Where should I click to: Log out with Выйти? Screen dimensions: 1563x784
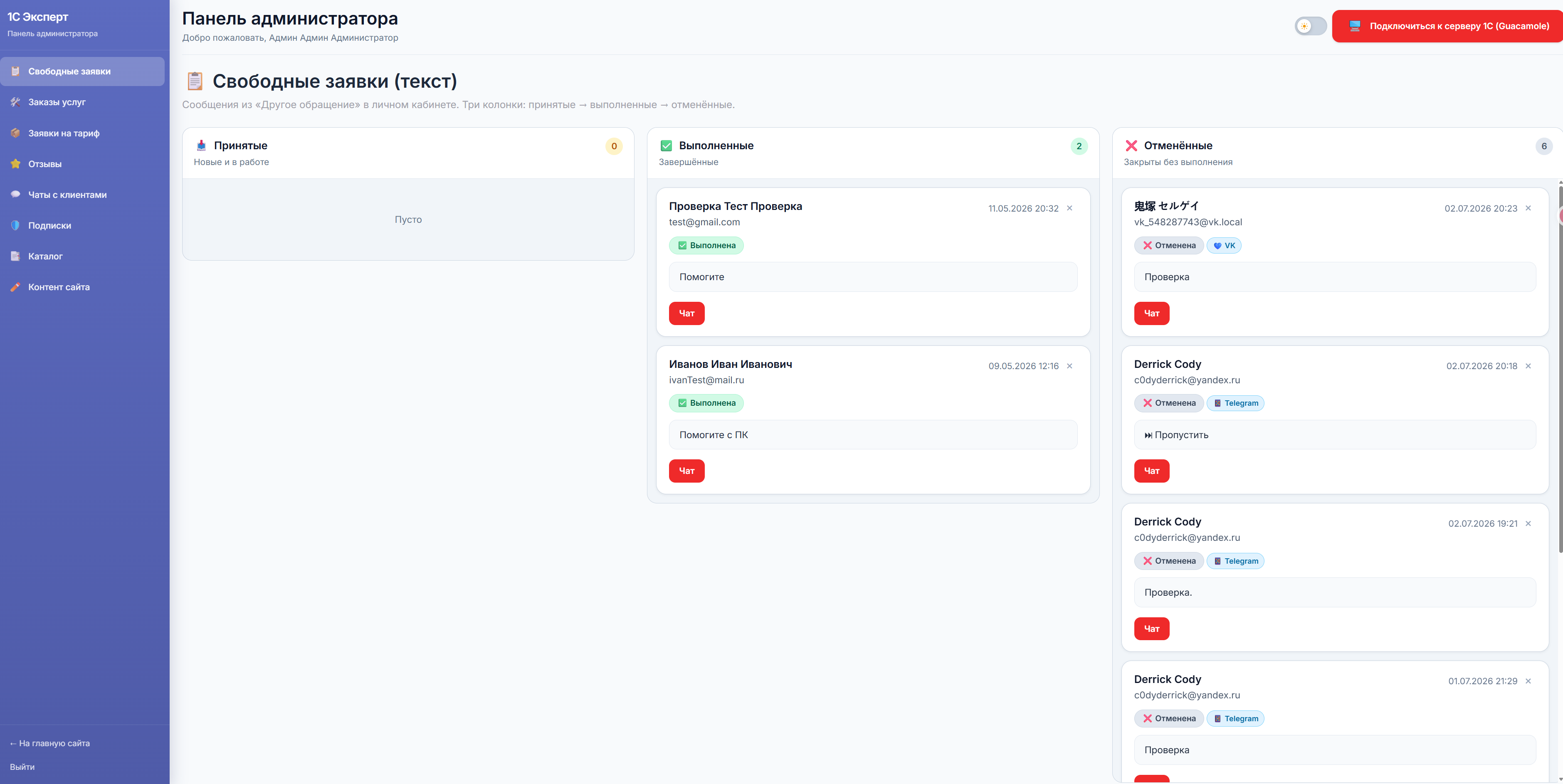click(22, 767)
